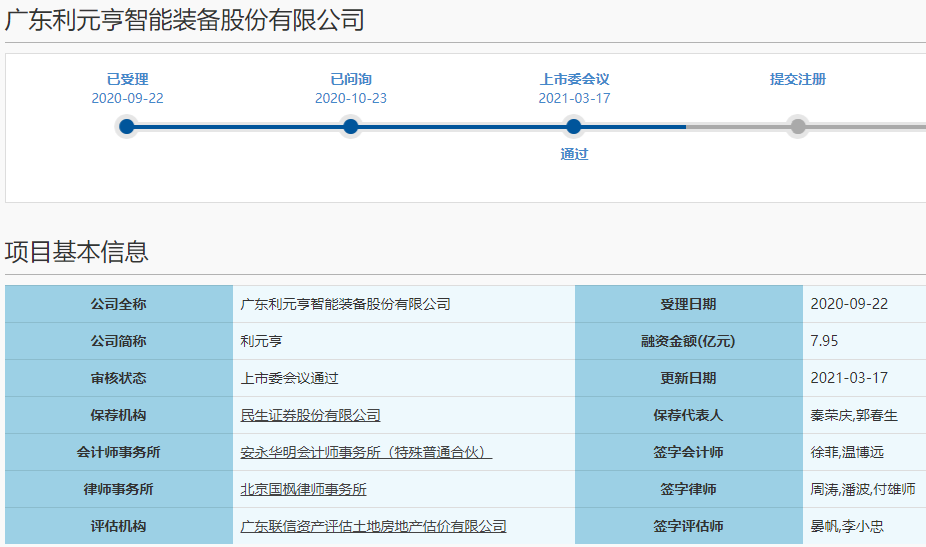The width and height of the screenshot is (926, 547).
Task: Click the 签字律师 names cell
Action: 862,489
